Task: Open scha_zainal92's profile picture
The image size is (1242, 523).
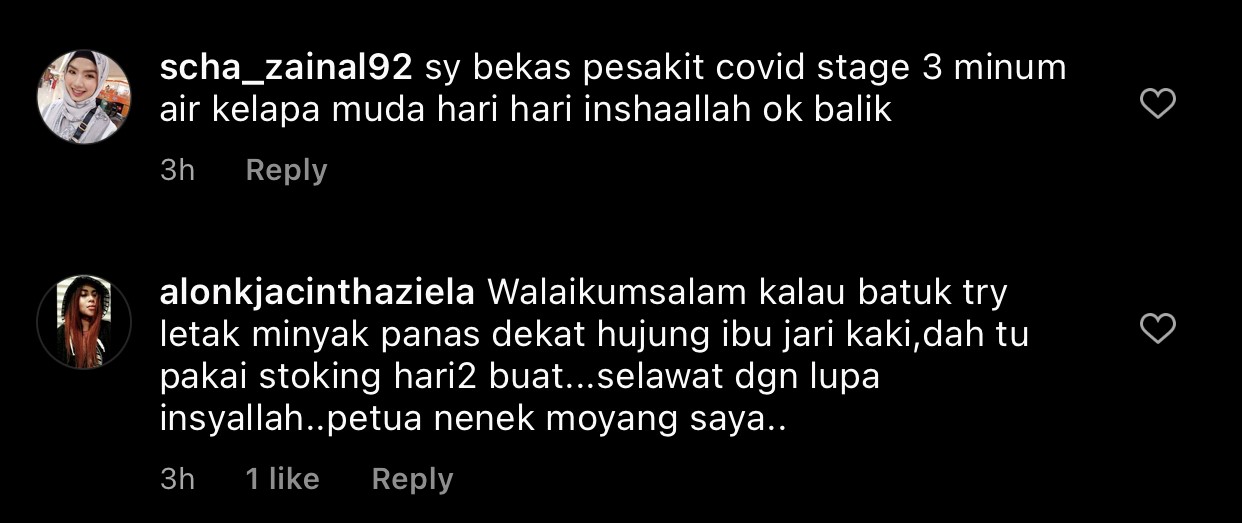Action: click(84, 97)
